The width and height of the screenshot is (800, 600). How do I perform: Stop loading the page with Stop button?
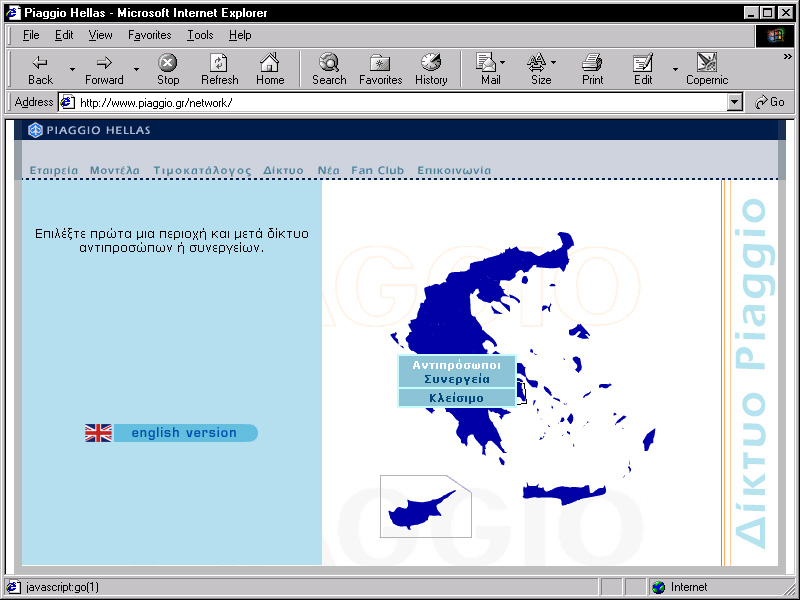(x=168, y=69)
